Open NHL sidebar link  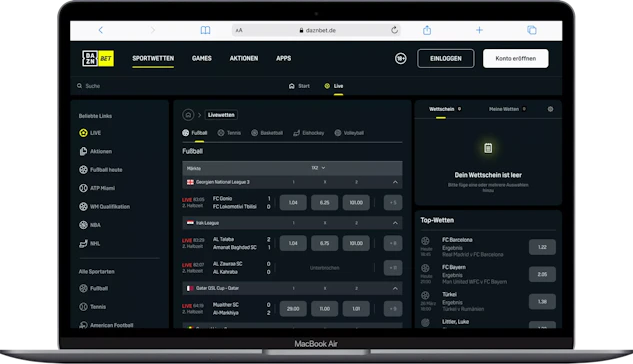click(90, 243)
